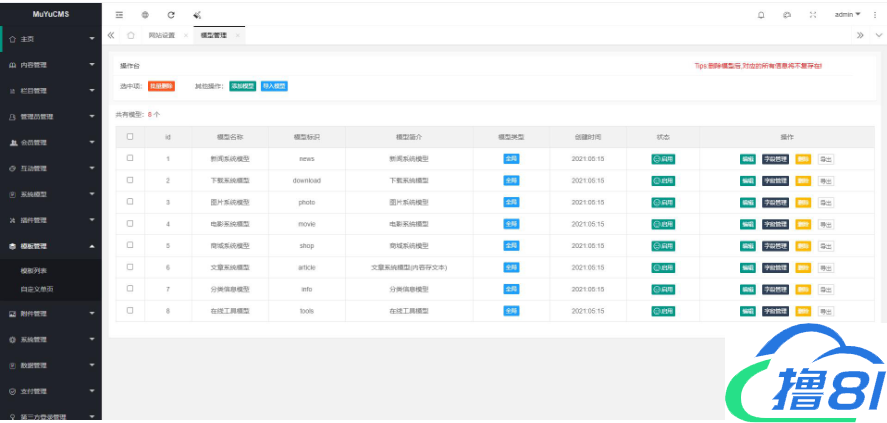Click the globe icon in top toolbar
Viewport: 887px width, 423px height.
[x=145, y=15]
